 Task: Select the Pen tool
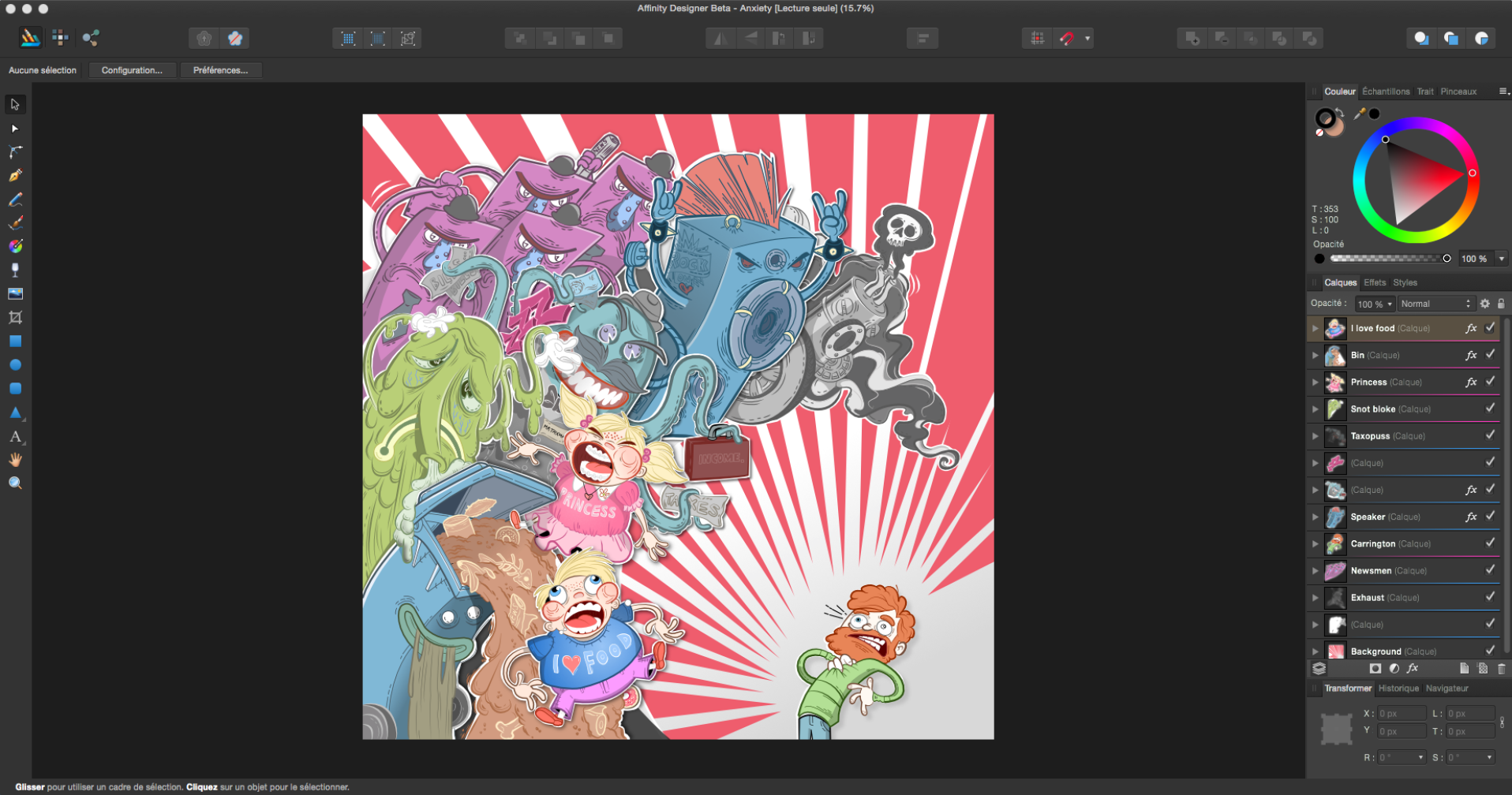[x=15, y=175]
